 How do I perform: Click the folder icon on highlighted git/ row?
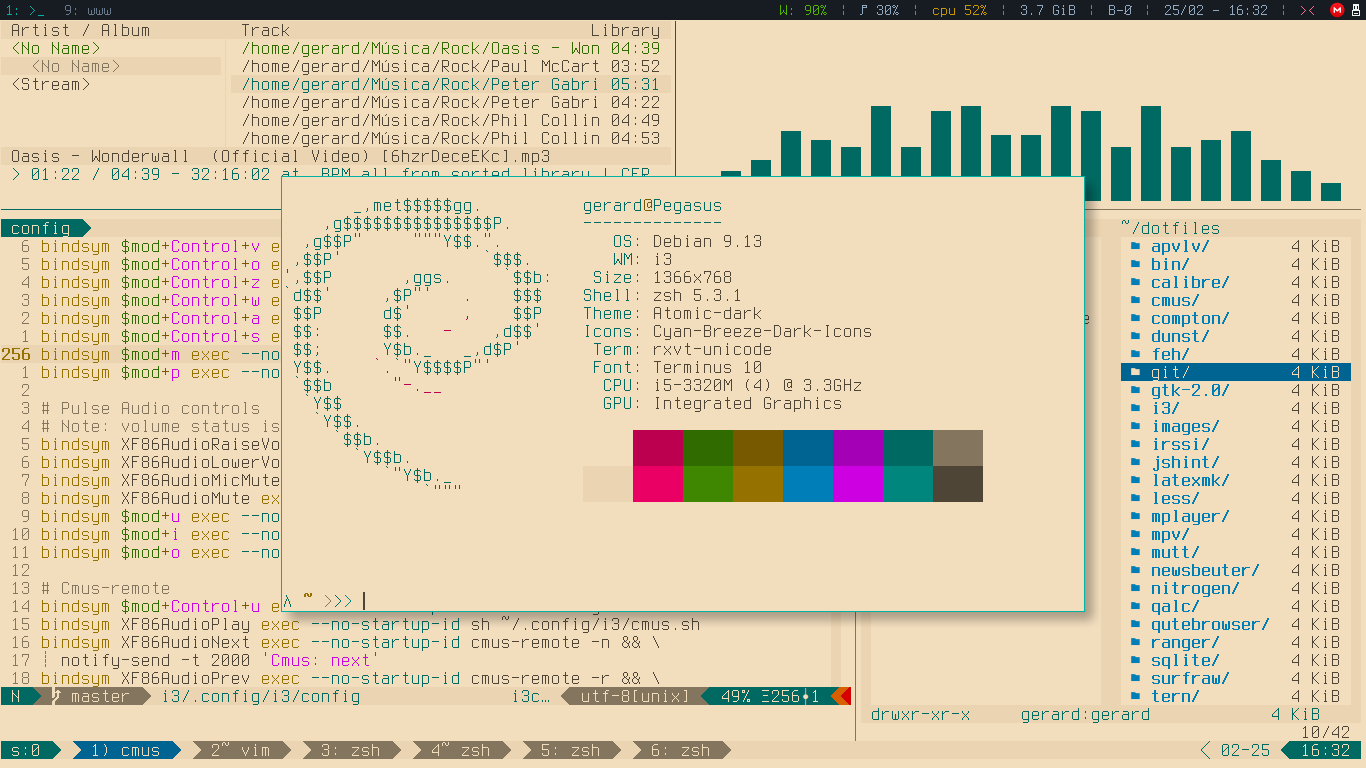point(1135,372)
